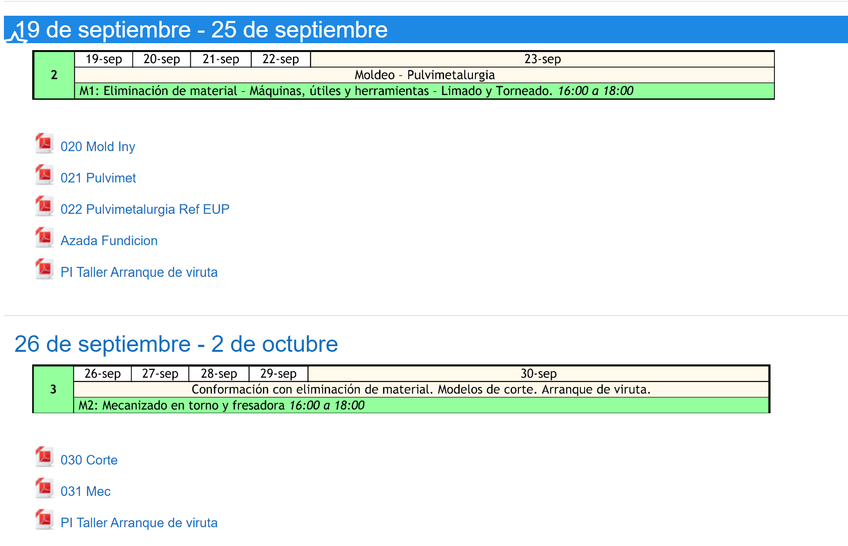Click the PDF icon beside 031 Mec
Screen dimensions: 848x546
pos(44,489)
